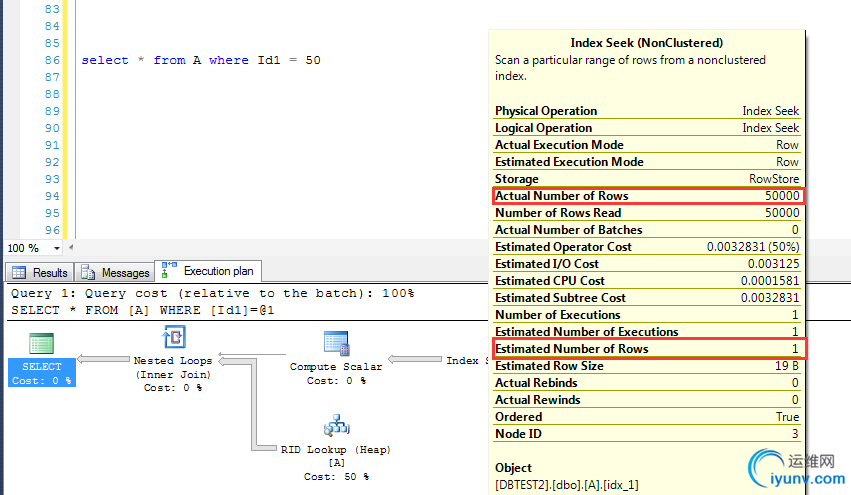The width and height of the screenshot is (851, 495).
Task: Click the 'Estimated CPU Cost' tooltip row
Action: pos(647,281)
